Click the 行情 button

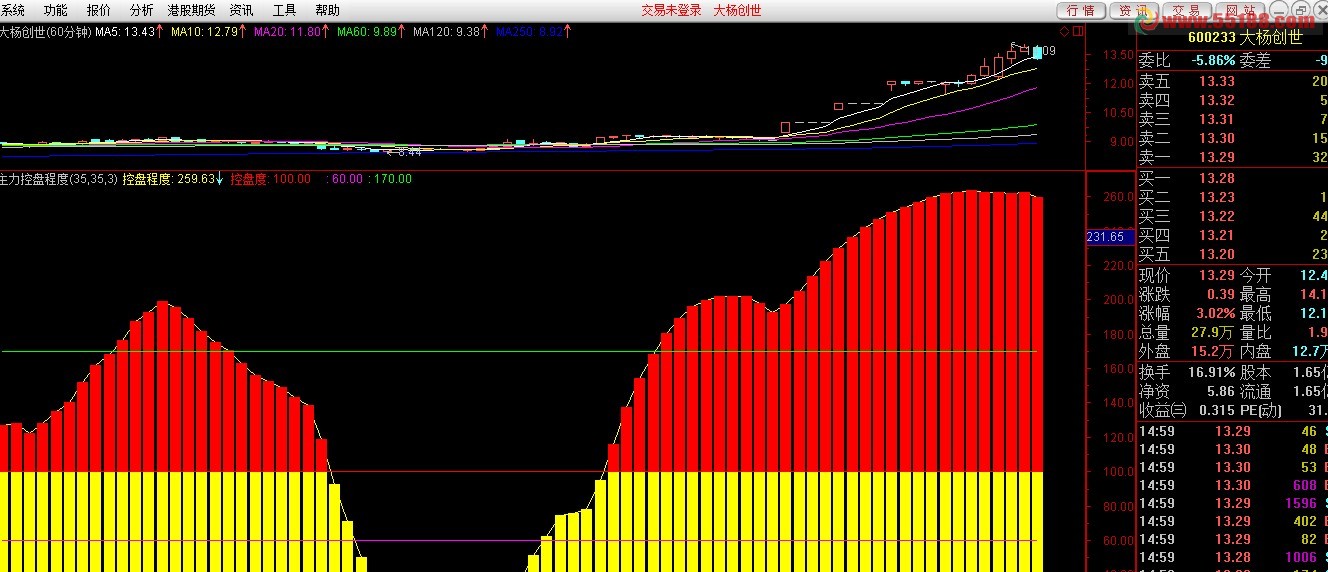[x=1081, y=10]
